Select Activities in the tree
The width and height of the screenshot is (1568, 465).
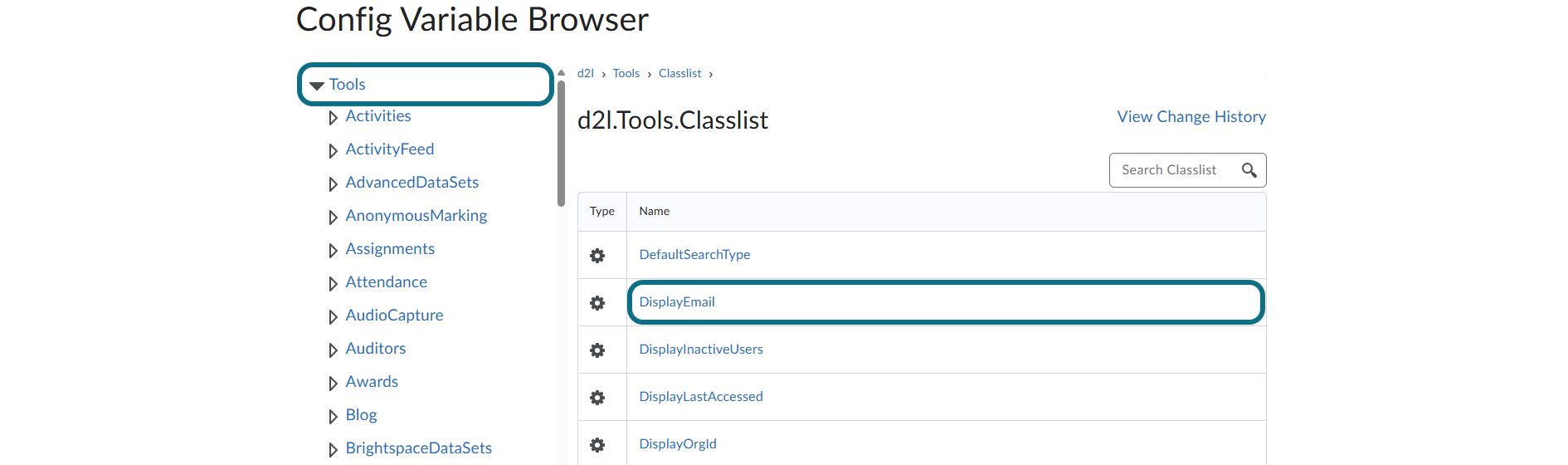point(378,116)
